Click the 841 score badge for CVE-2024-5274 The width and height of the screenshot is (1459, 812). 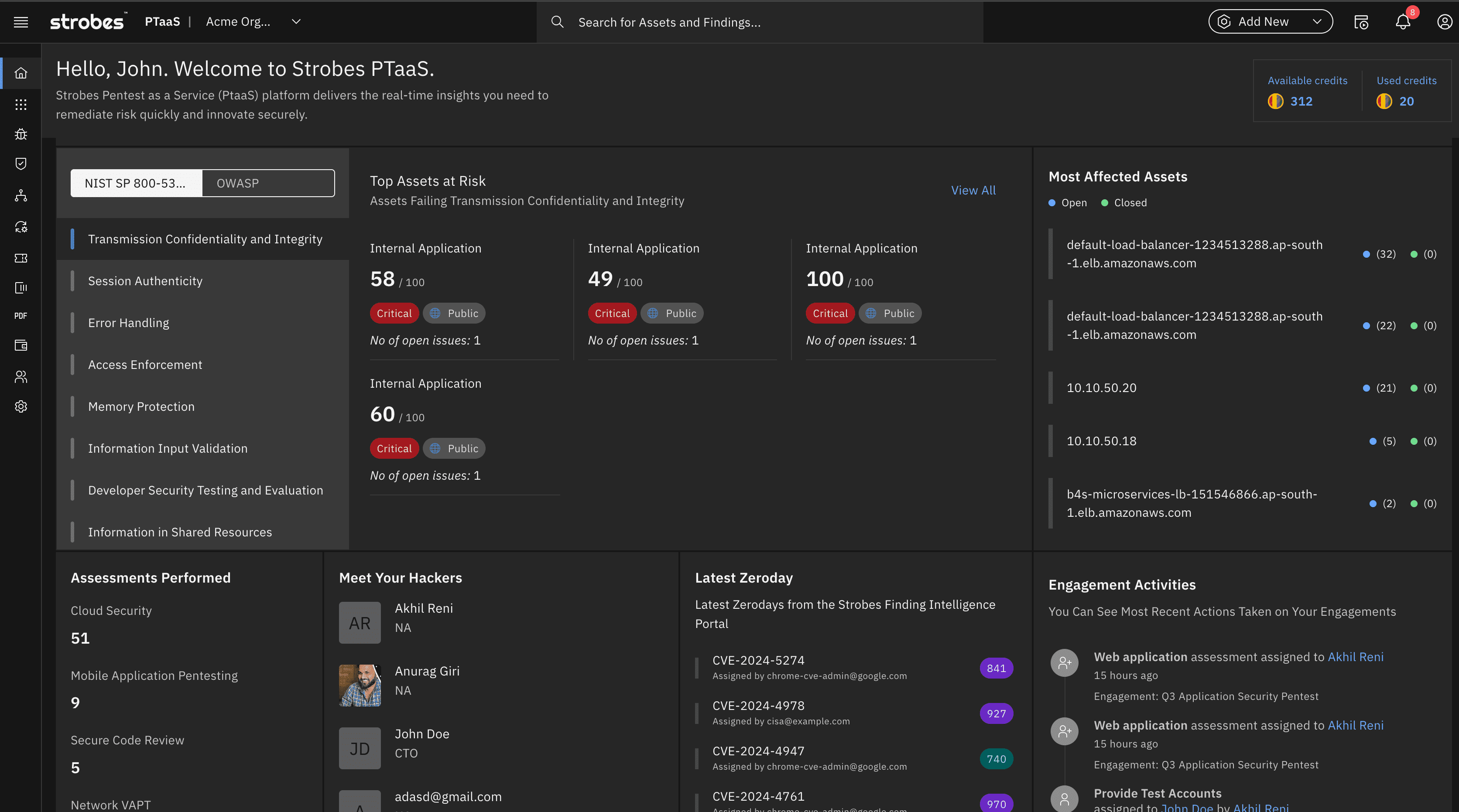click(x=996, y=668)
